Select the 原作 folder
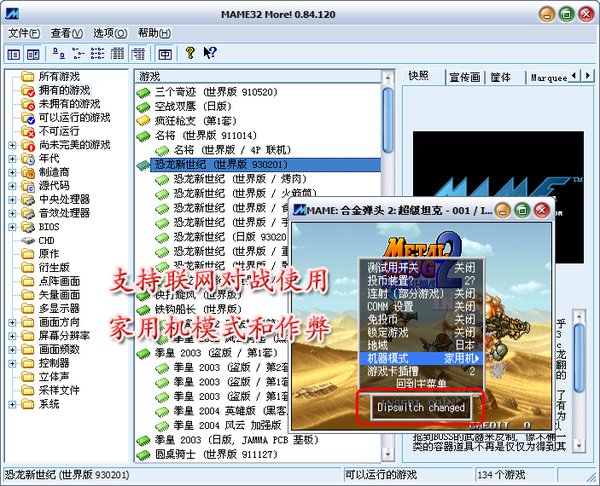 coord(49,254)
